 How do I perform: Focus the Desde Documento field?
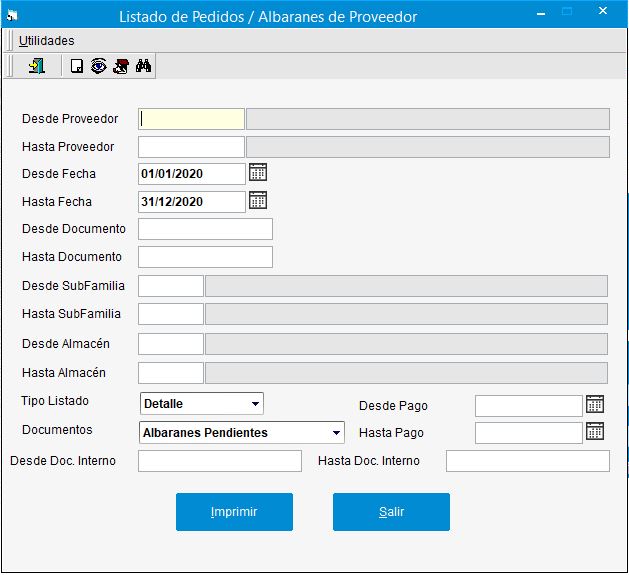205,229
